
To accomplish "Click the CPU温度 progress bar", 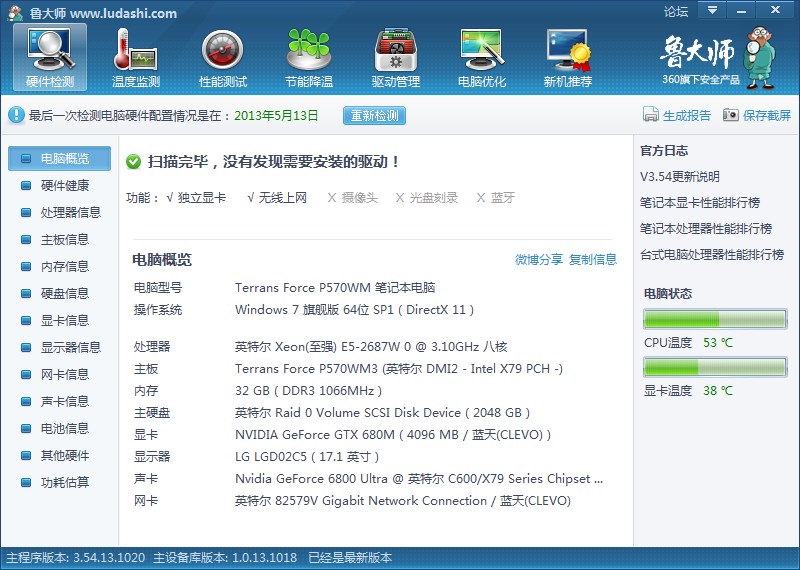I will click(x=715, y=319).
